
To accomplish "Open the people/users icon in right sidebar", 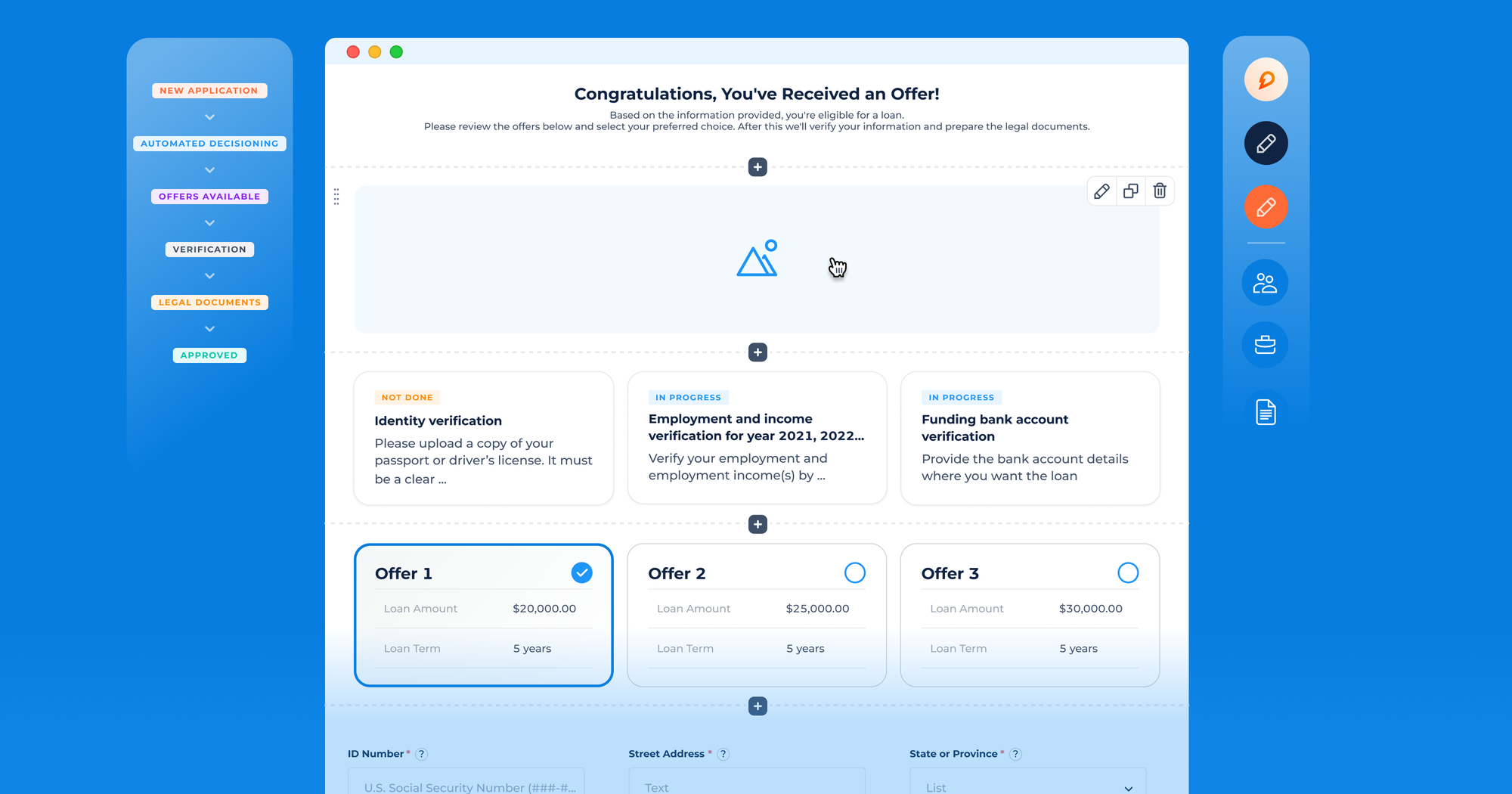I will (x=1265, y=283).
